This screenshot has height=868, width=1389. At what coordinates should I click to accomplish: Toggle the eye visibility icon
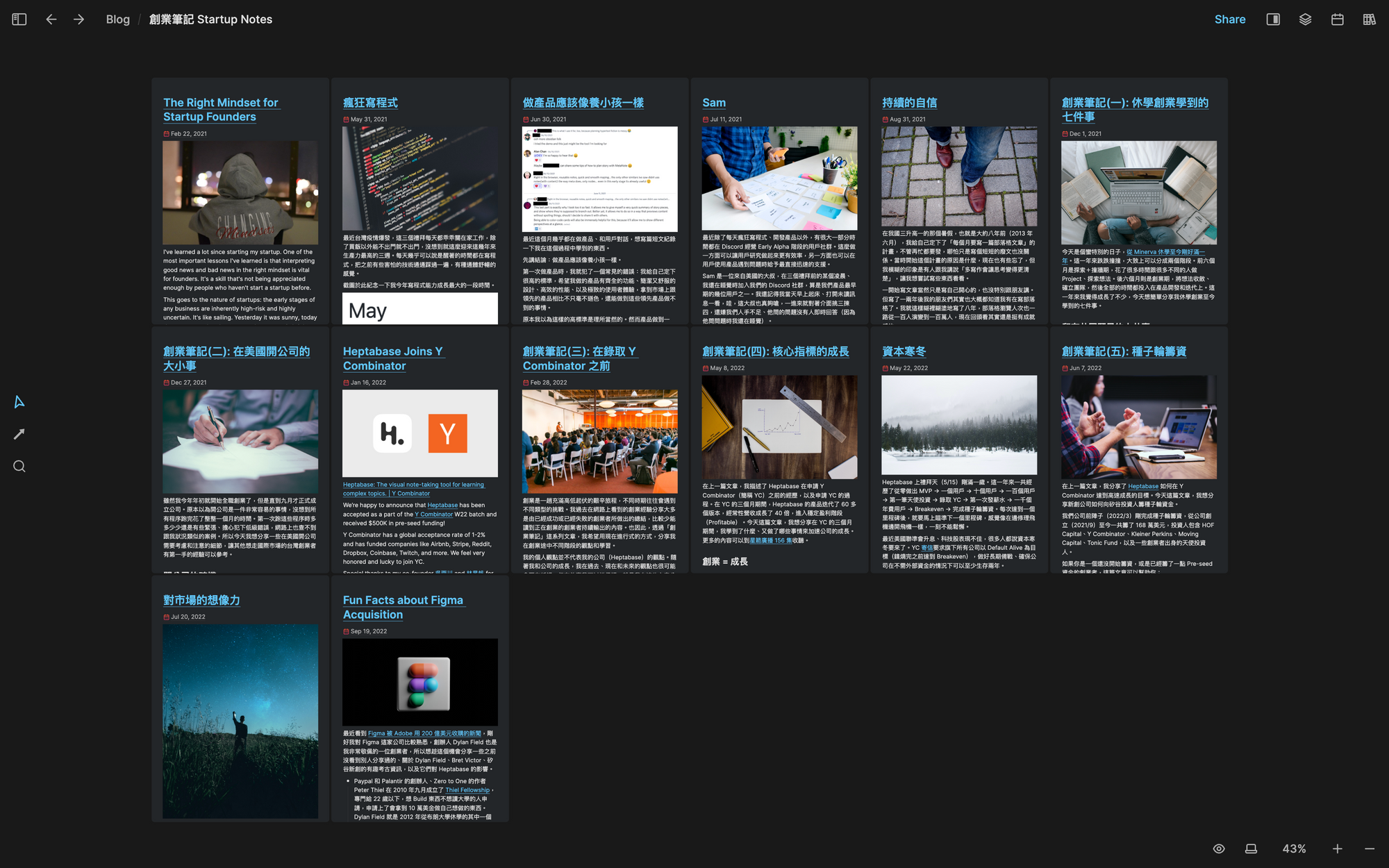[1219, 849]
